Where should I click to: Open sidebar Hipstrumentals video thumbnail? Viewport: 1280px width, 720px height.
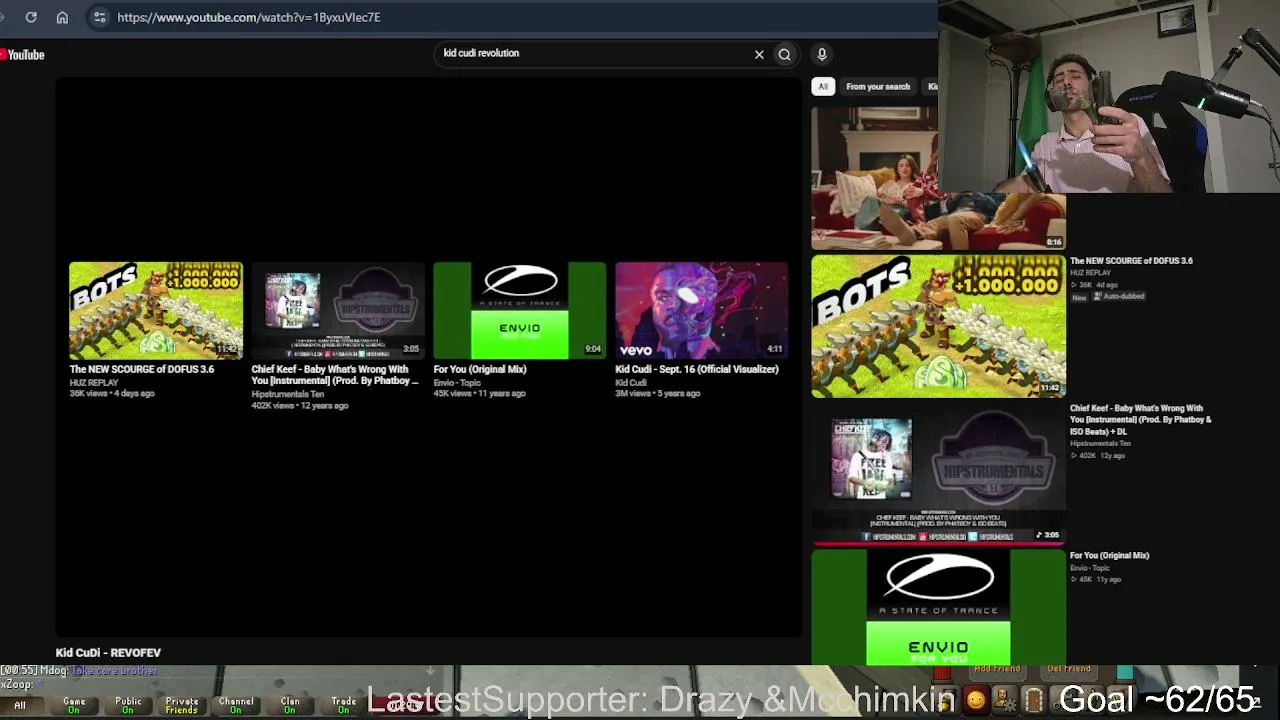tap(939, 473)
